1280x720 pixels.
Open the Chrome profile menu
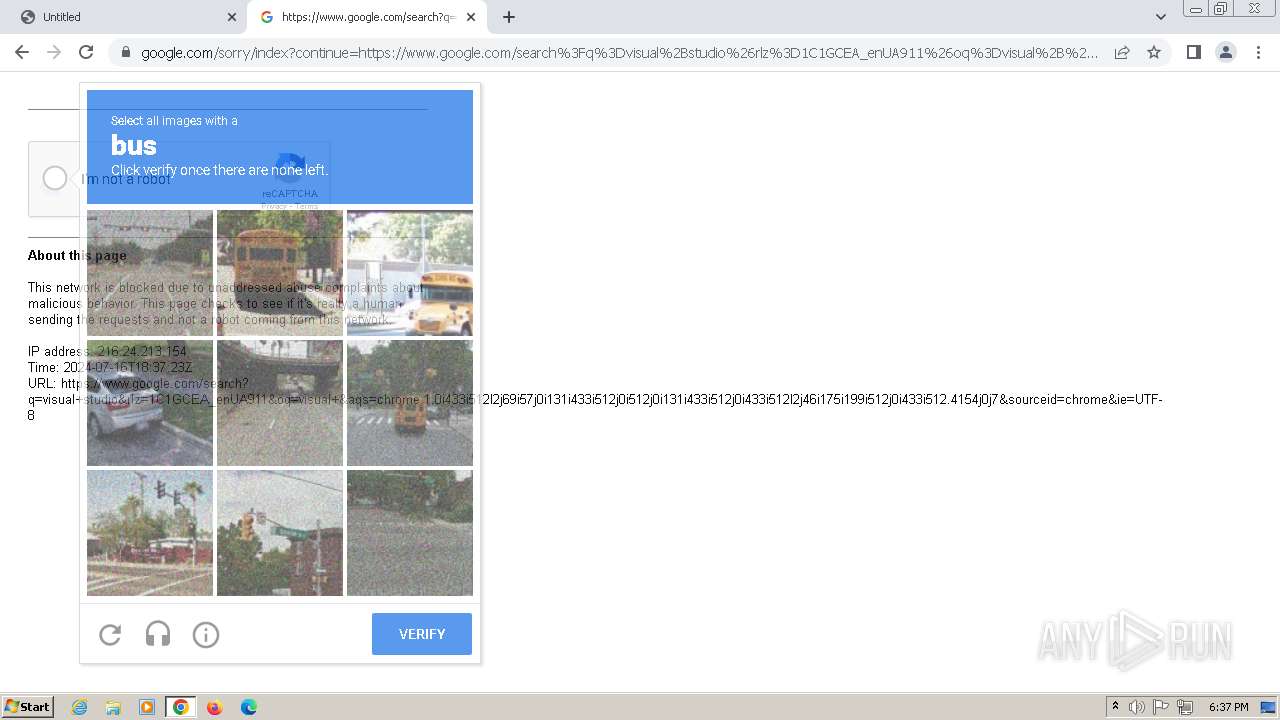(x=1225, y=52)
